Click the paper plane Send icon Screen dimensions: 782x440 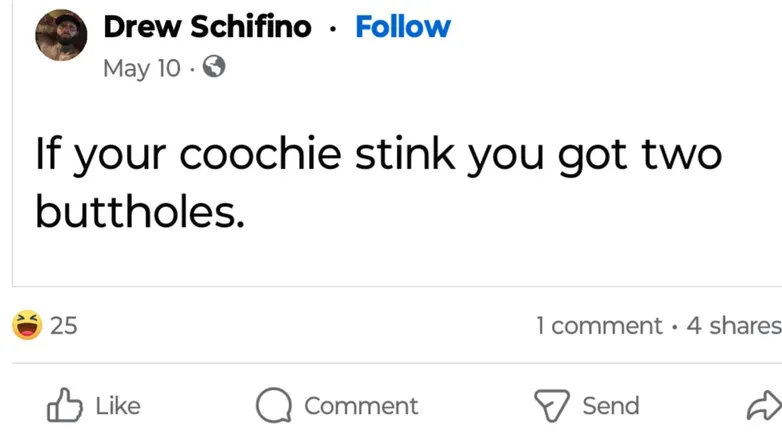[552, 406]
